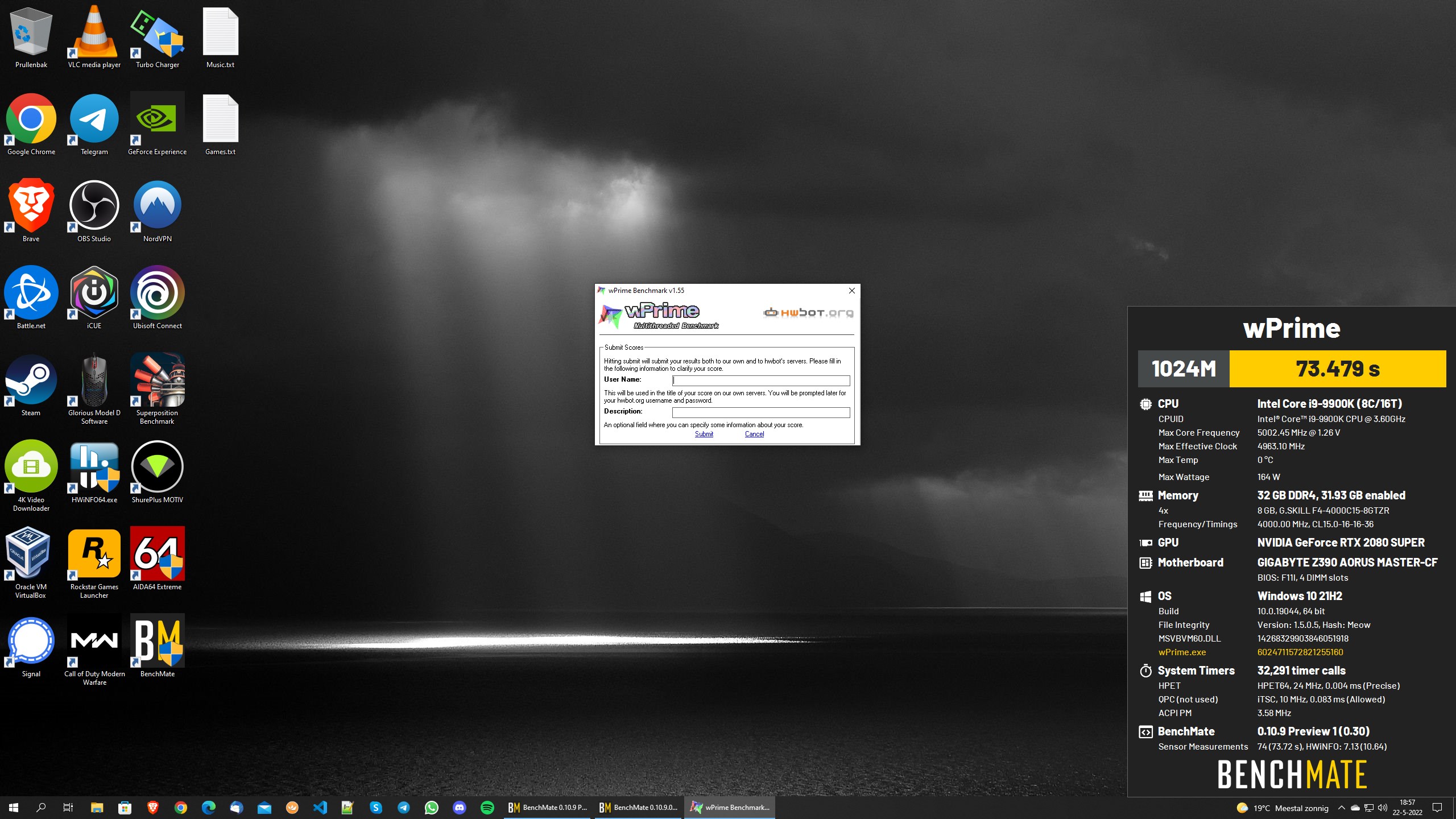Viewport: 1456px width, 819px height.
Task: Open the Windows Start menu
Action: coord(14,808)
